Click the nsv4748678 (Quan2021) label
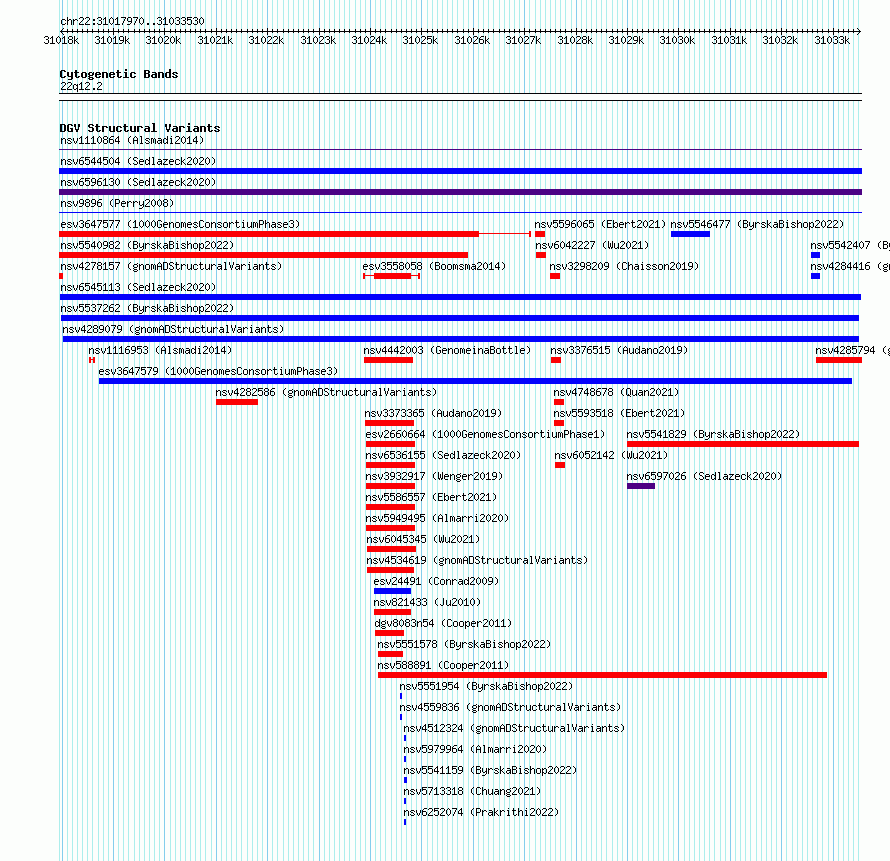The width and height of the screenshot is (890, 861). coord(616,392)
